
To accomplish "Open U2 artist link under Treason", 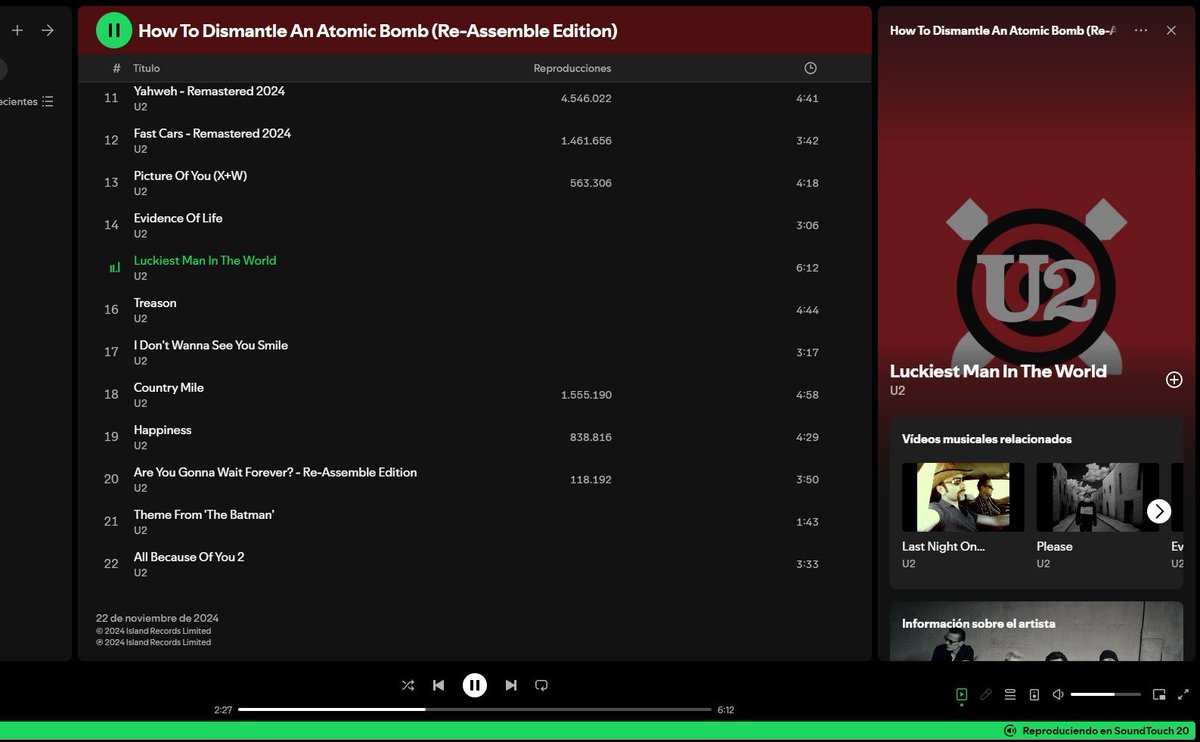I will pyautogui.click(x=141, y=319).
